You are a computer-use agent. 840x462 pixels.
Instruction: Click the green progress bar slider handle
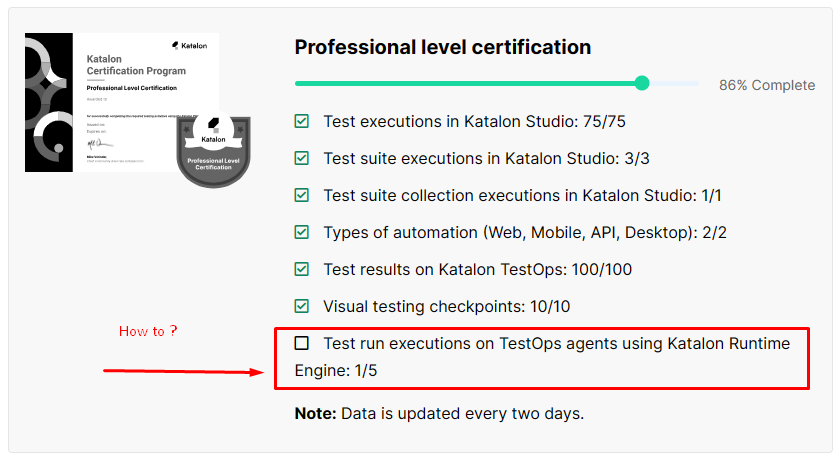click(642, 83)
